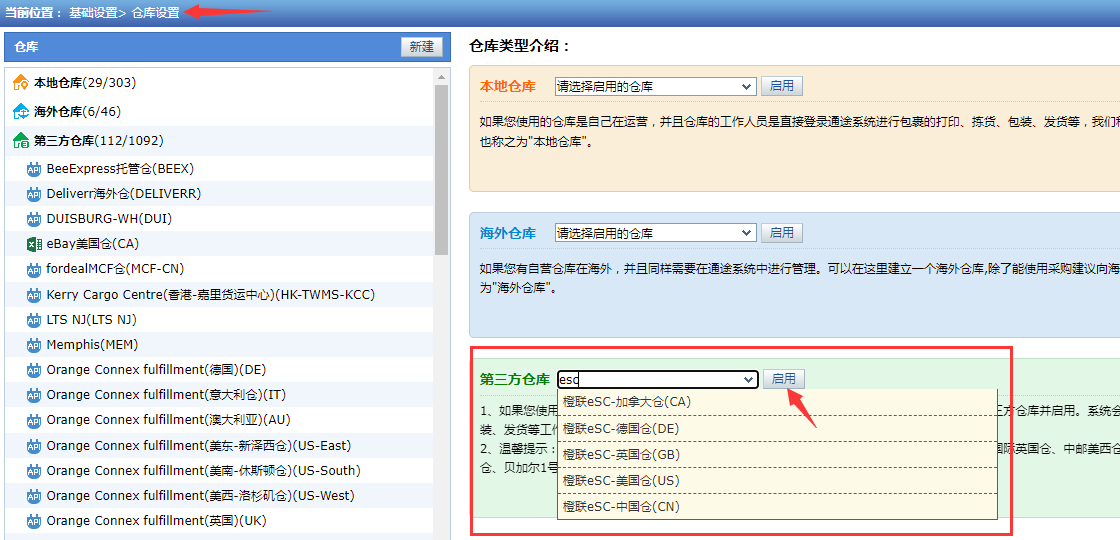This screenshot has width=1120, height=540.
Task: Choose 橙联eSC-德国仓(DE) option
Action: point(776,429)
